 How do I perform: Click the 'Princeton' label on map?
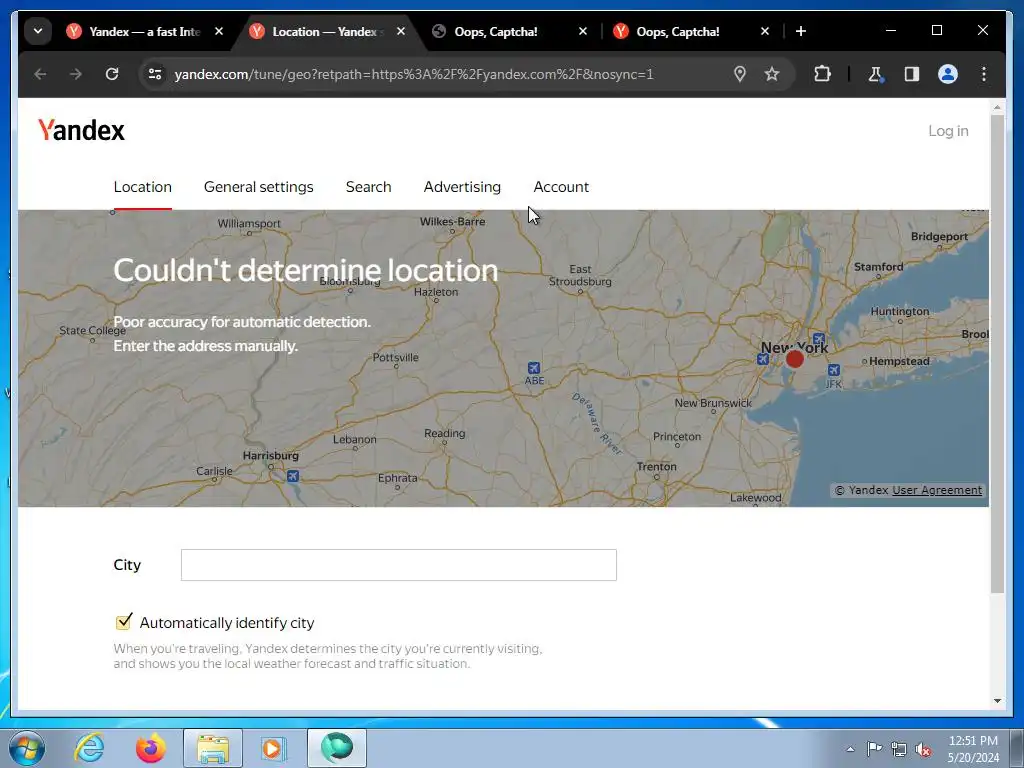[677, 436]
